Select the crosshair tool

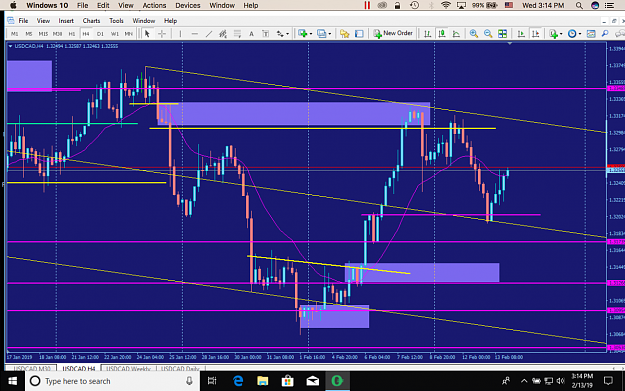pos(162,34)
